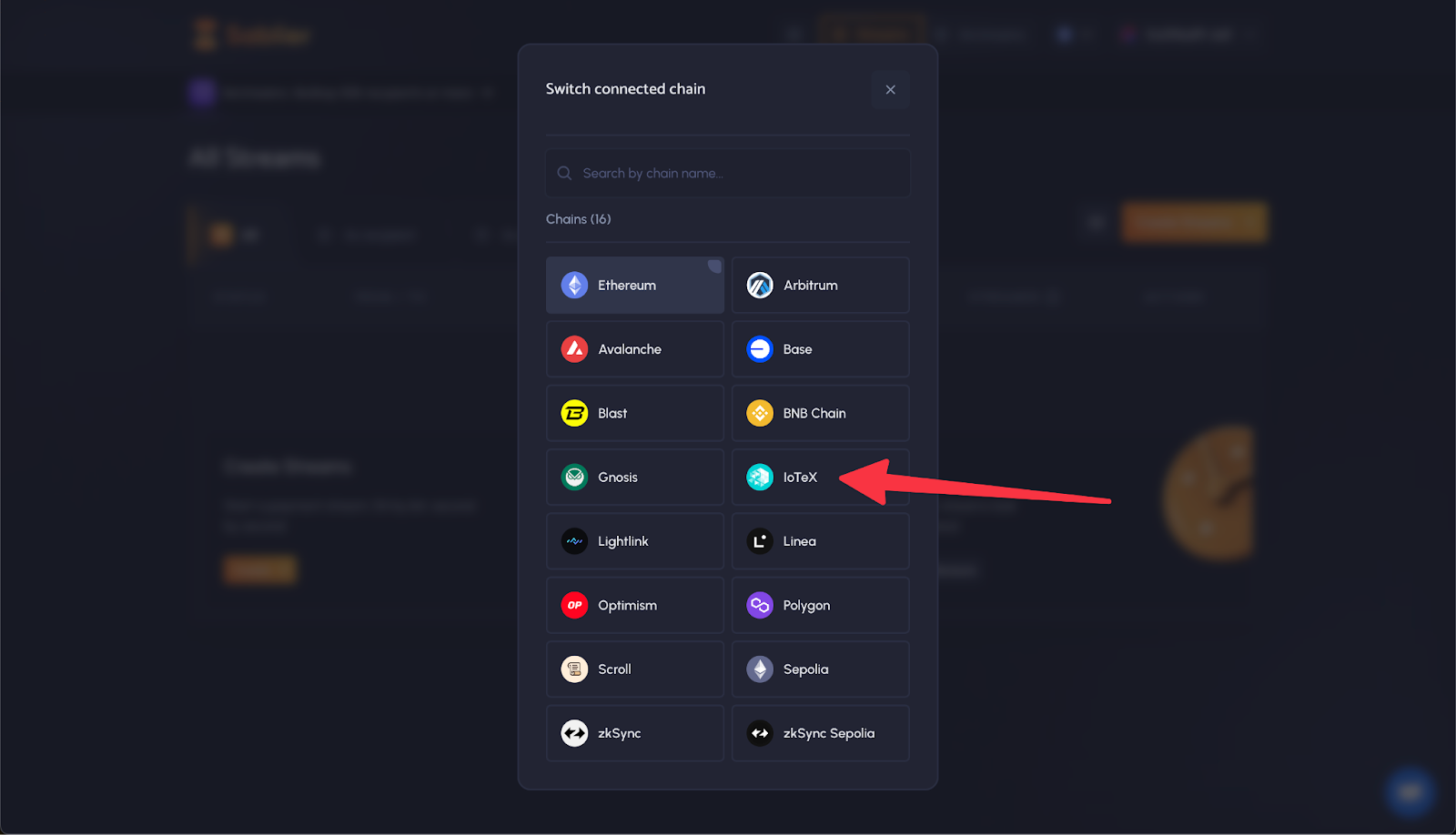Image resolution: width=1456 pixels, height=835 pixels.
Task: Click the Base blue logo icon
Action: click(x=760, y=349)
